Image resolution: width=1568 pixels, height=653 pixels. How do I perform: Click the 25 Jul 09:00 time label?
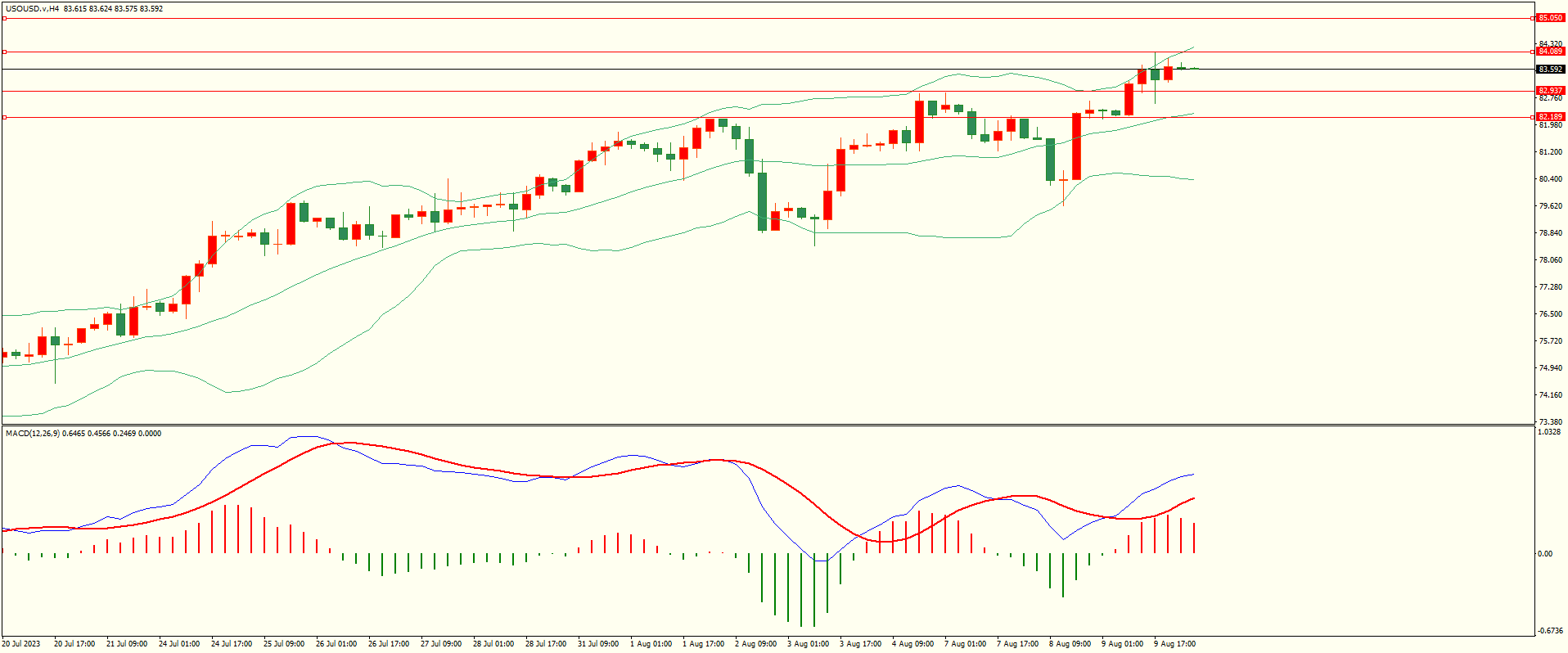pyautogui.click(x=284, y=644)
